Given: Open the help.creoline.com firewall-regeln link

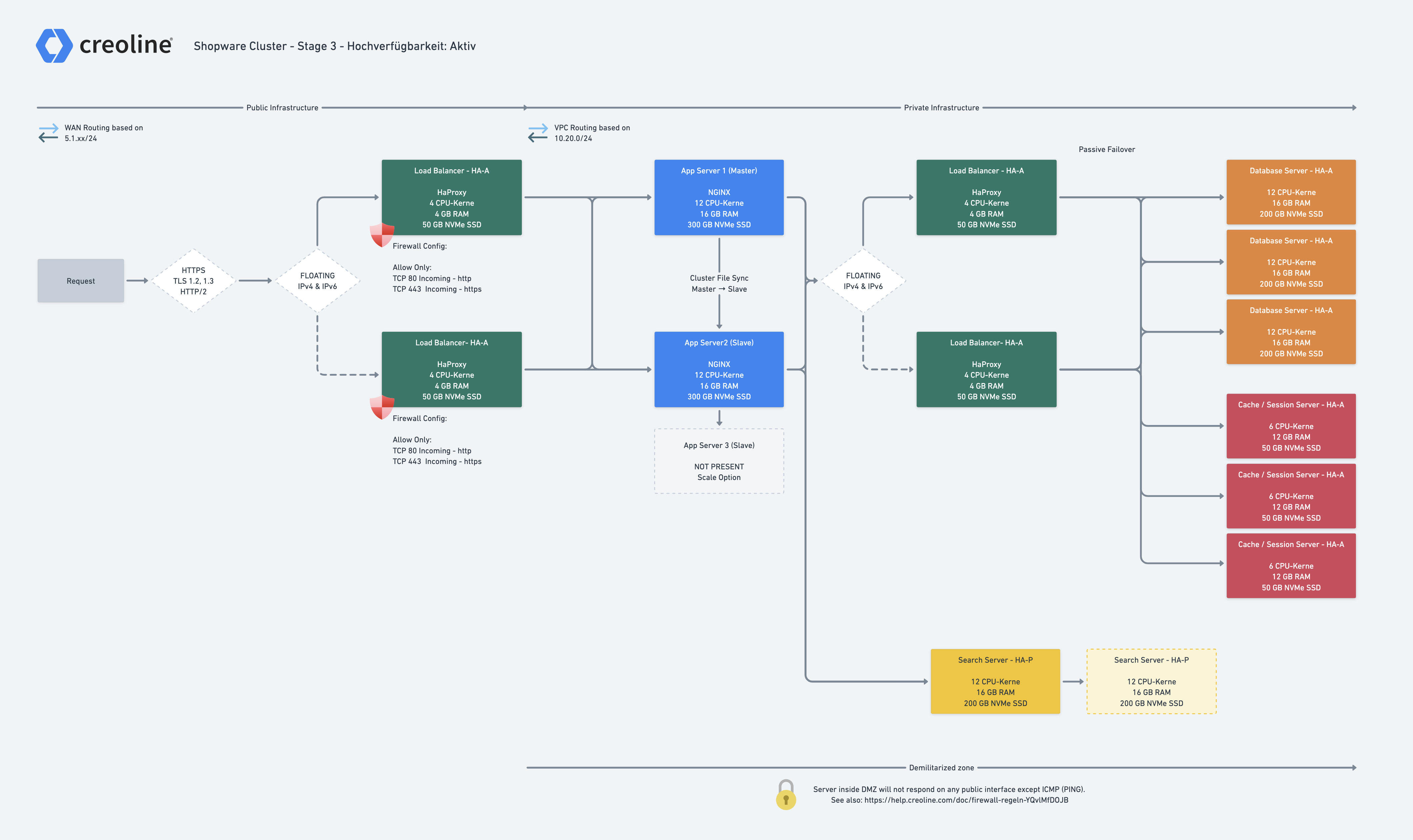Looking at the screenshot, I should click(x=966, y=800).
